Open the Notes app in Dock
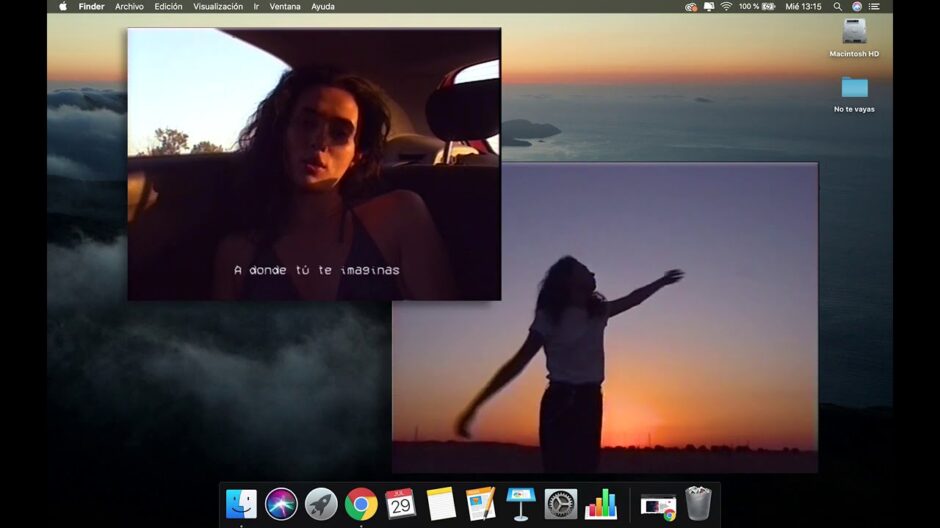 pyautogui.click(x=441, y=504)
